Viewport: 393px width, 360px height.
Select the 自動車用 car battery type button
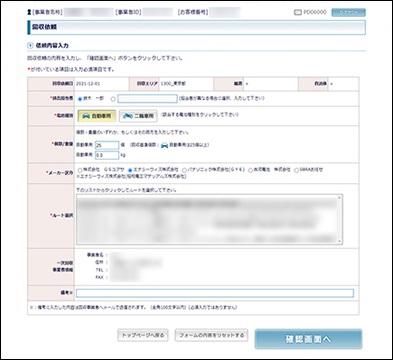[97, 116]
